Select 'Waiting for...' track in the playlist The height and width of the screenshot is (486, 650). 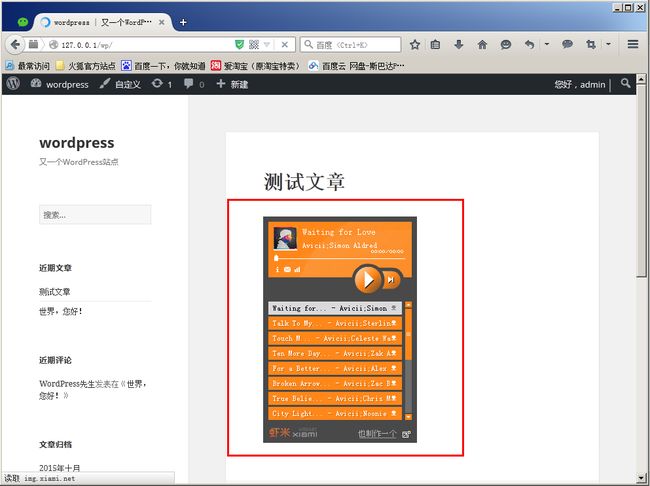coord(335,308)
